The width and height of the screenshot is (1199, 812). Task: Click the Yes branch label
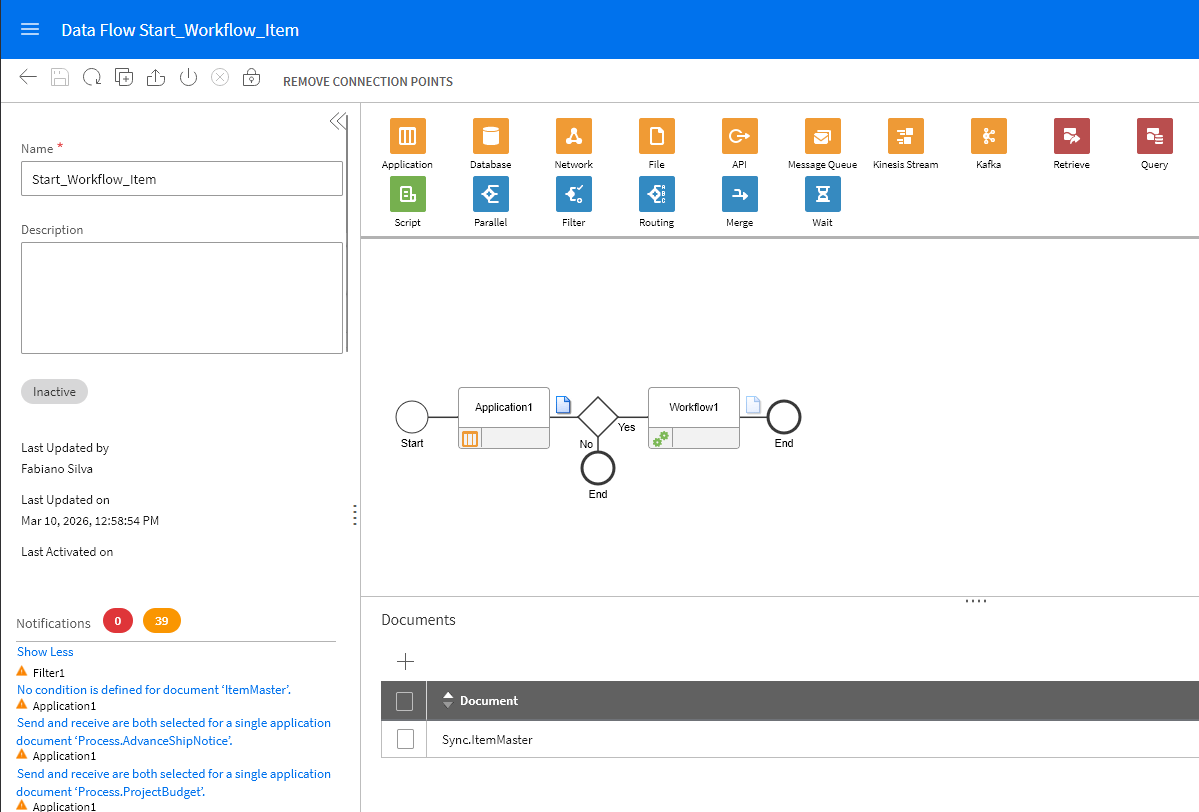pos(626,427)
